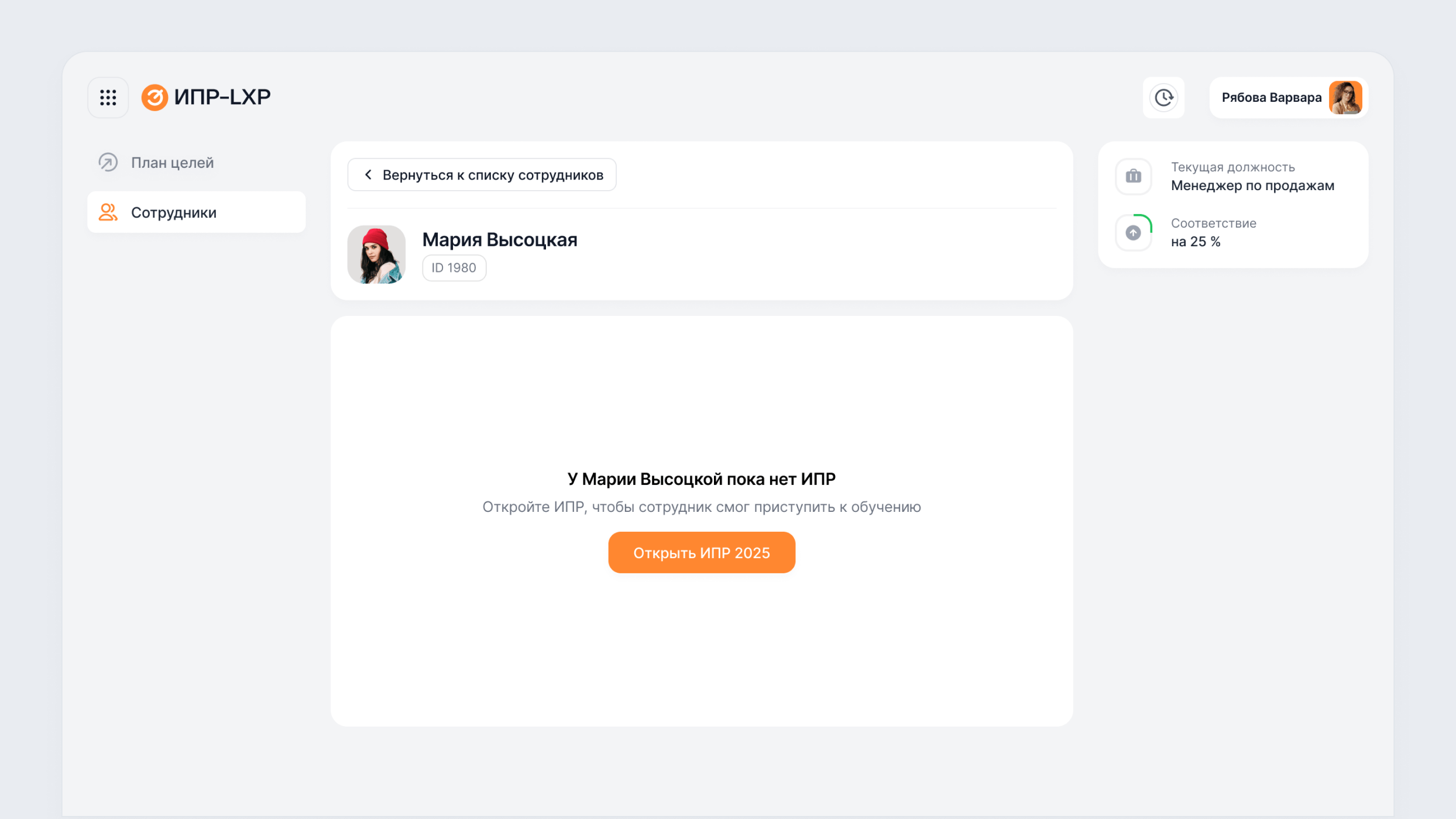Click the План целей target icon
1456x819 pixels.
tap(108, 162)
